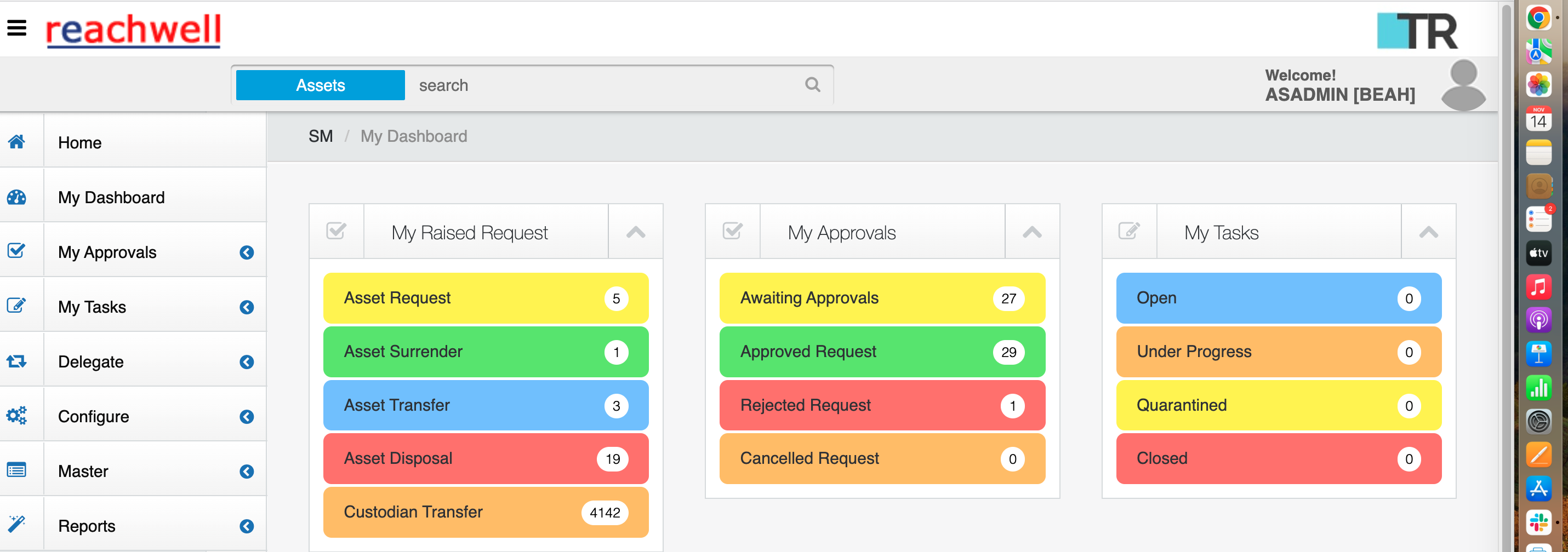
Task: Open Awaiting Approvals with 27 items
Action: point(881,298)
